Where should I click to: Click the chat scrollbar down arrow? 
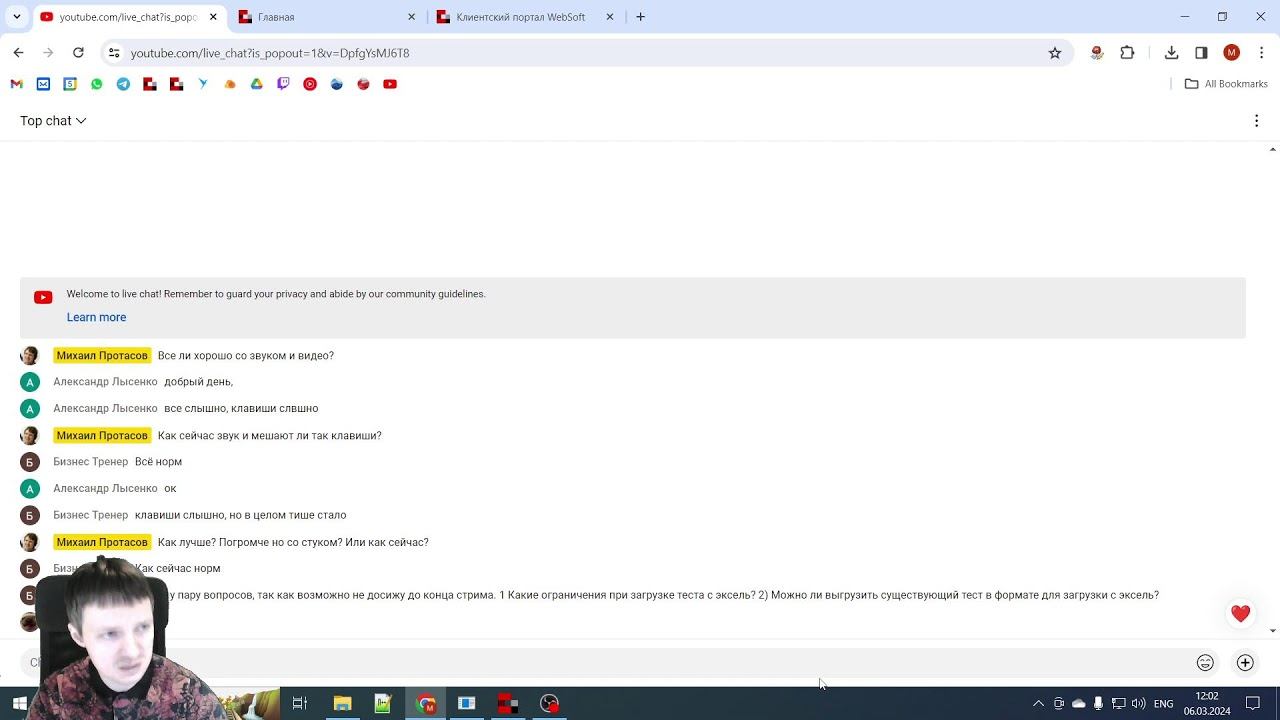click(x=1272, y=631)
